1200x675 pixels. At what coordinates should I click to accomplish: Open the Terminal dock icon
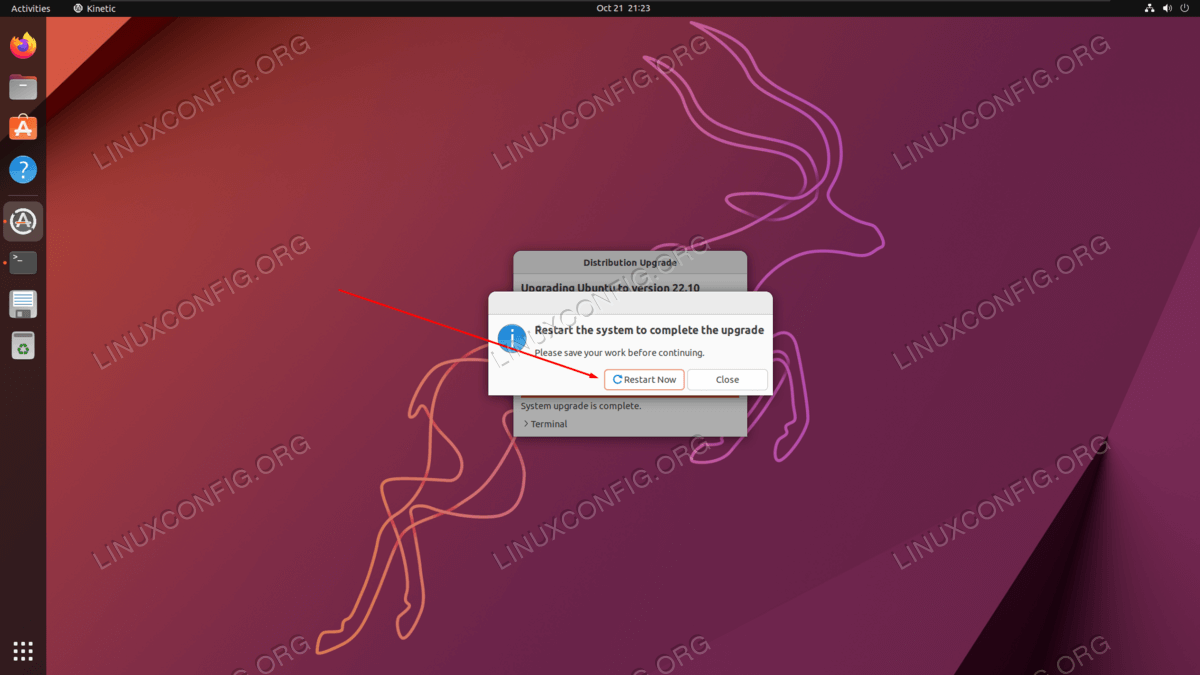(x=23, y=263)
